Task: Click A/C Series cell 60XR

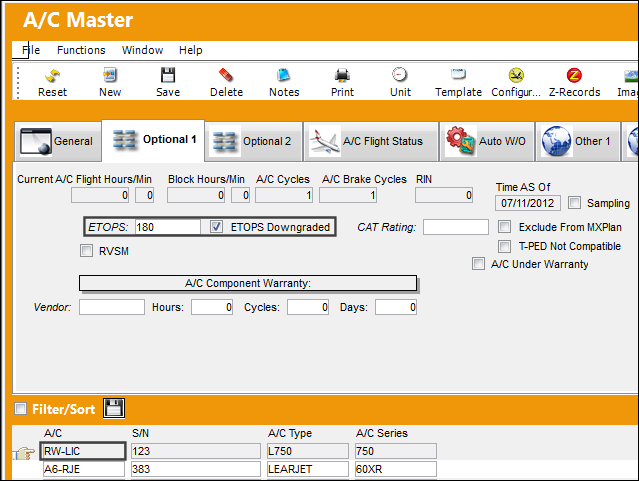Action: click(x=396, y=469)
